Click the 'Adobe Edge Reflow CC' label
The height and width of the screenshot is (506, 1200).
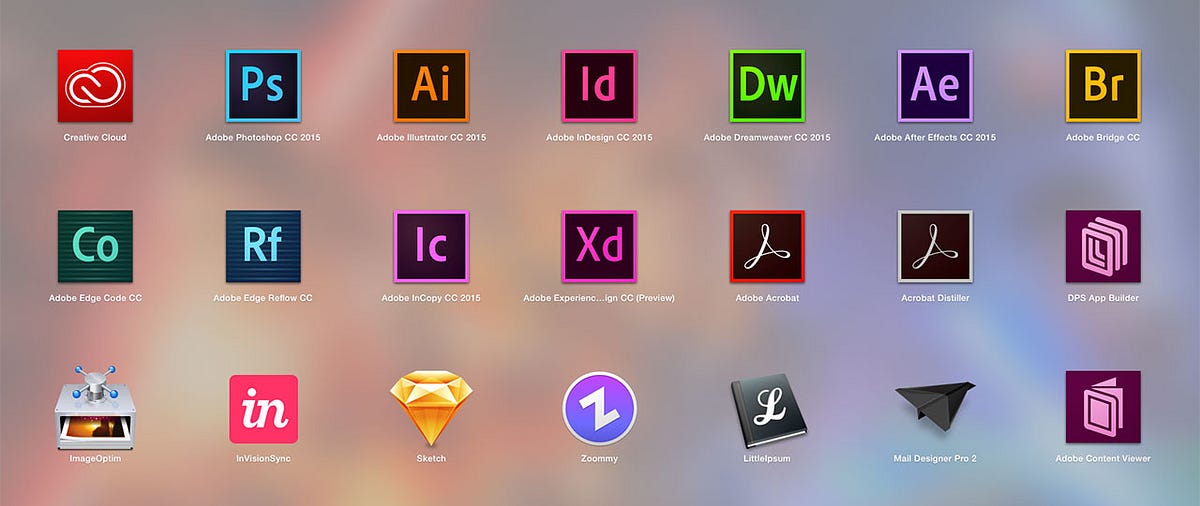263,298
